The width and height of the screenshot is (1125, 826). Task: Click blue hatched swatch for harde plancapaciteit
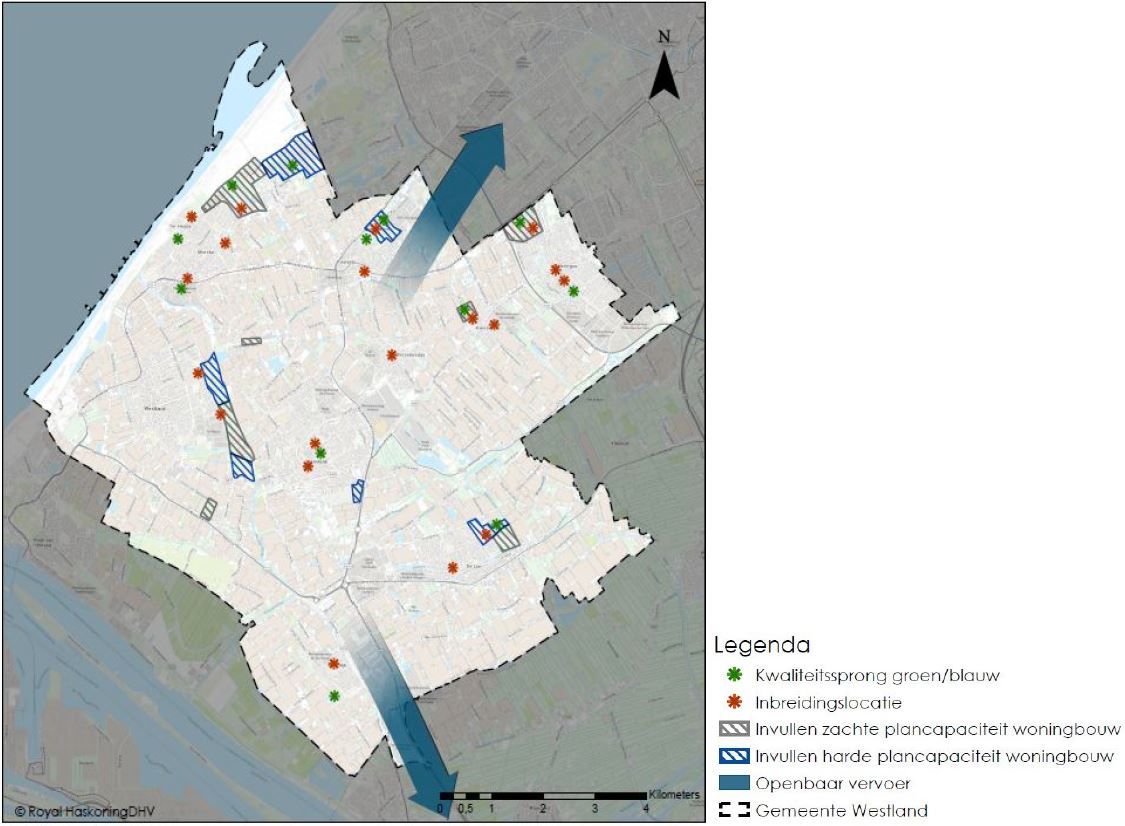(735, 756)
